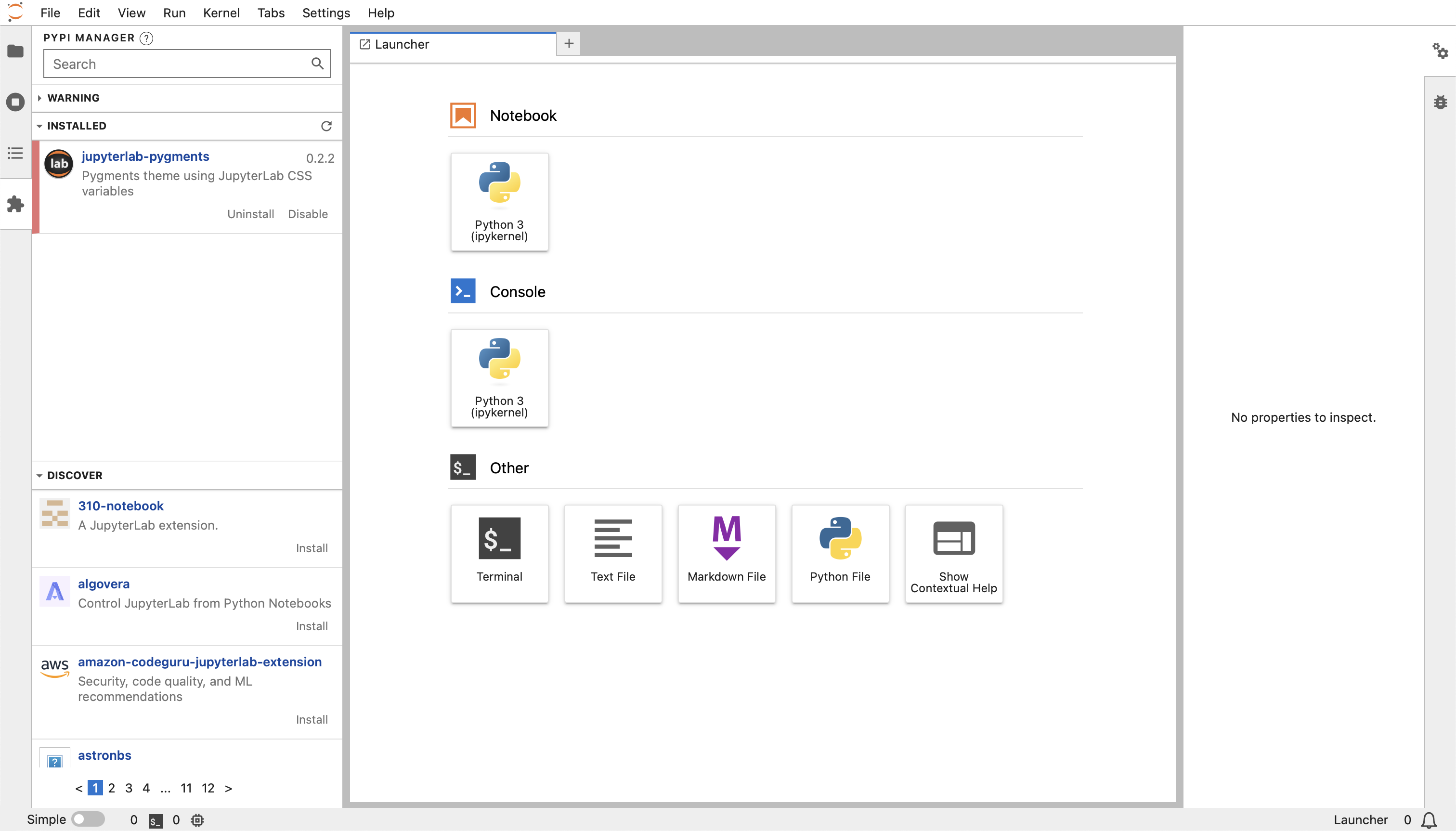
Task: Open the Running Terminals and Kernels sidebar icon
Action: click(x=15, y=102)
